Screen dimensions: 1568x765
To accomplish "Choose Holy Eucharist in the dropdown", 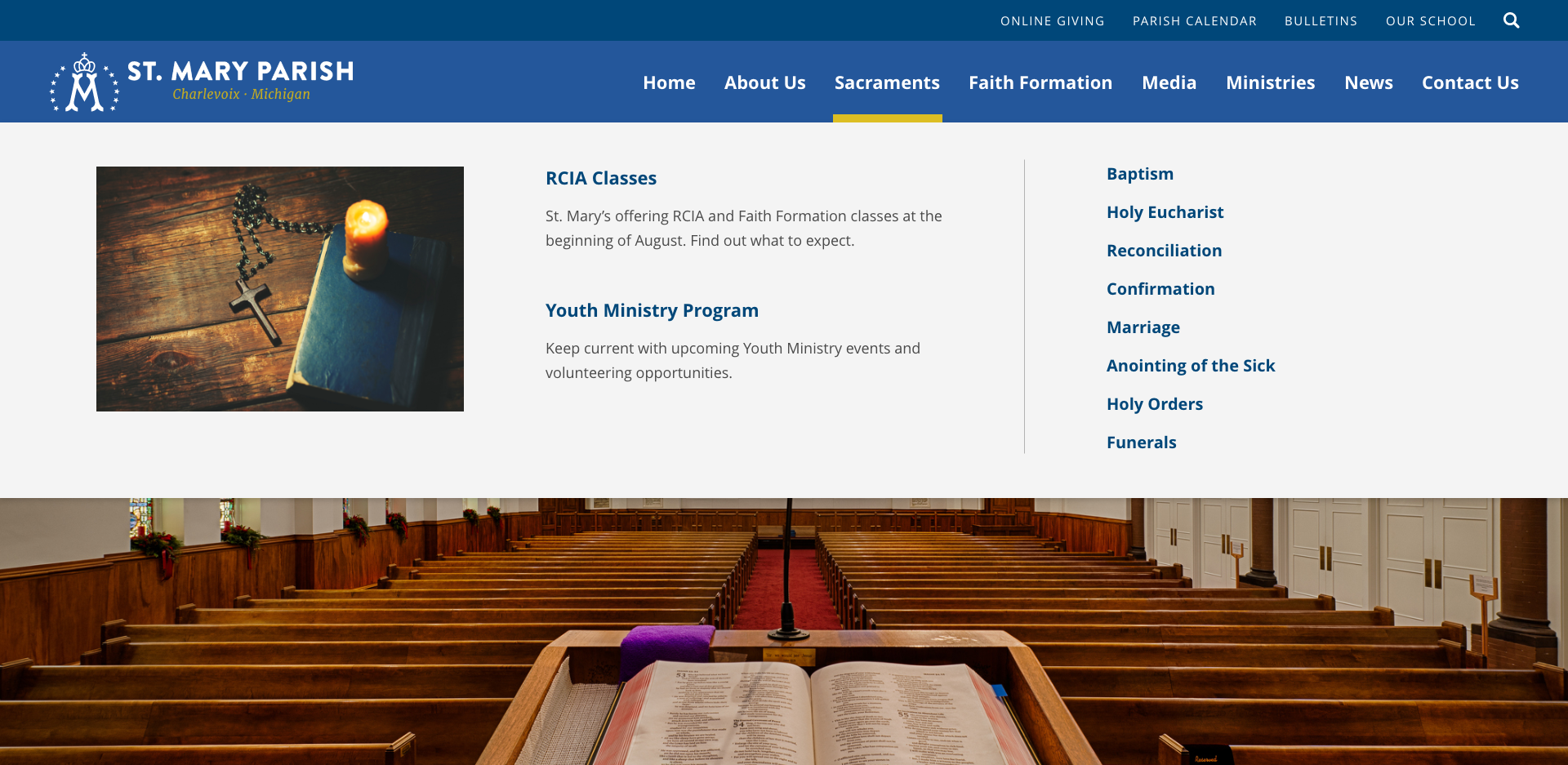I will [1165, 212].
